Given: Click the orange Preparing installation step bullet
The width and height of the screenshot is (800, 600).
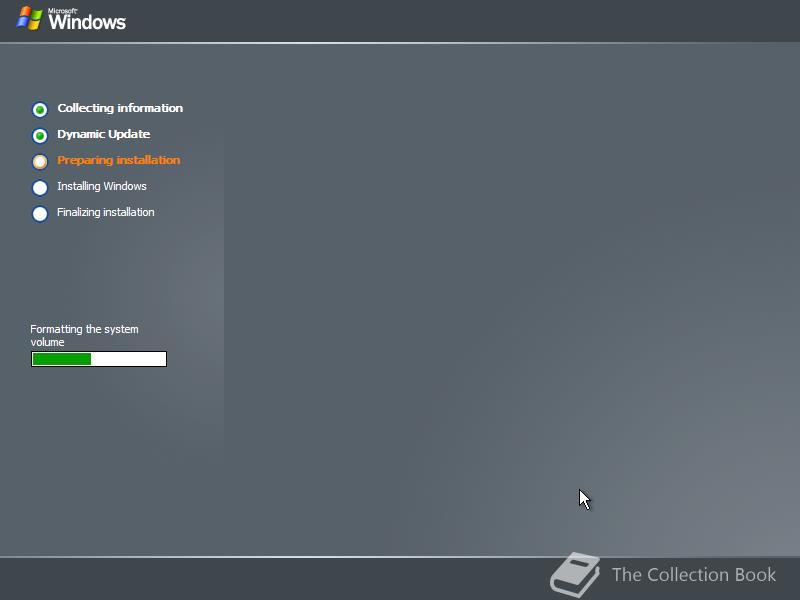Looking at the screenshot, I should point(40,161).
